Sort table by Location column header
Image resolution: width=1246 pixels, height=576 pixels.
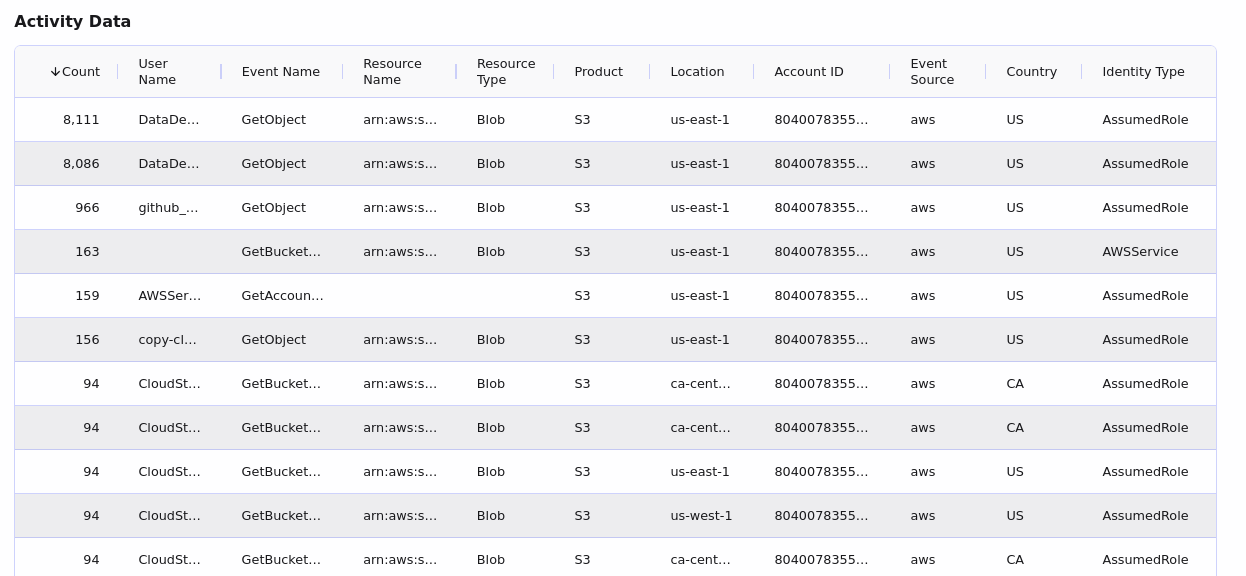697,72
